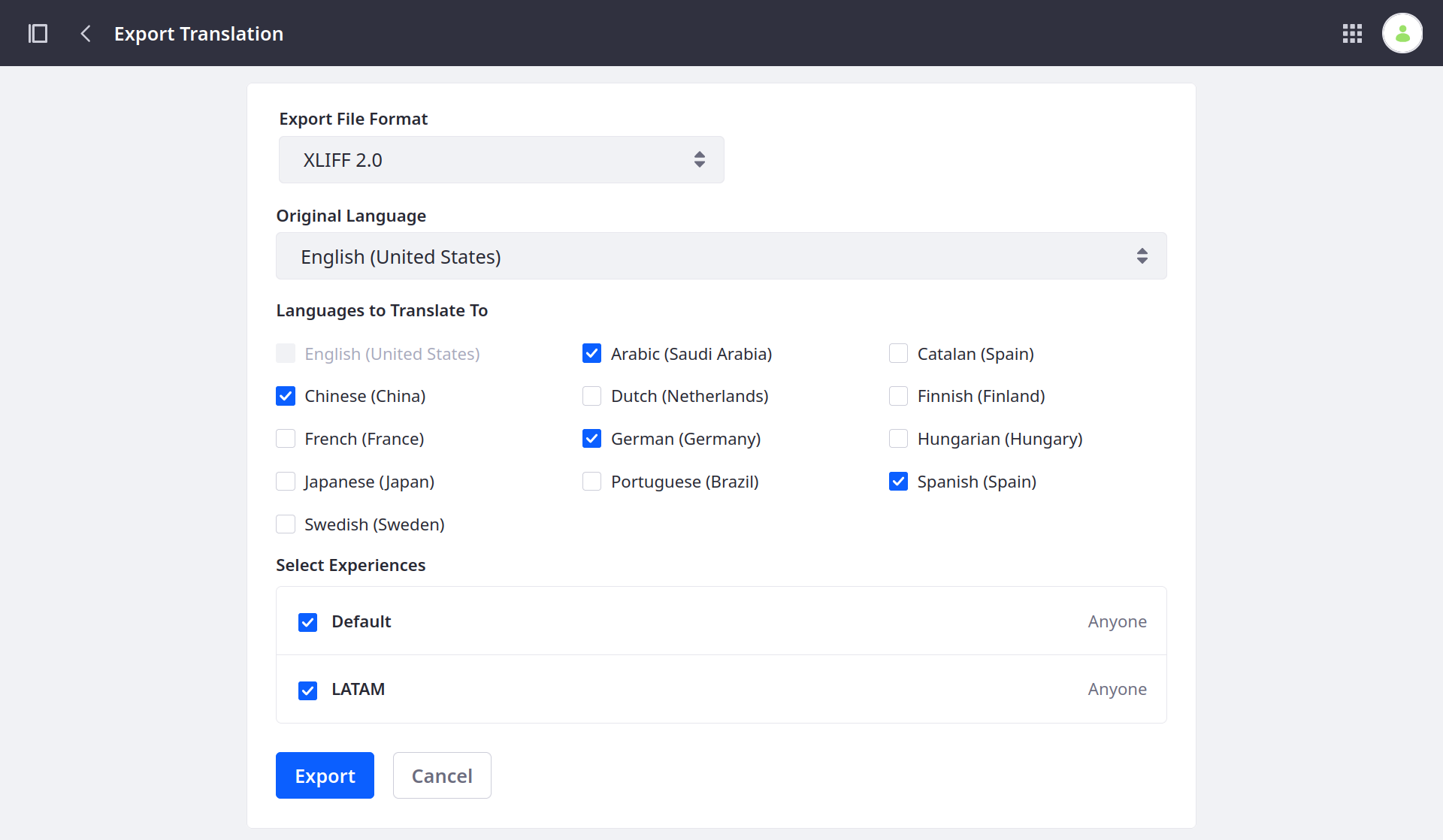
Task: Click the Original Language dropdown arrow
Action: (1143, 256)
